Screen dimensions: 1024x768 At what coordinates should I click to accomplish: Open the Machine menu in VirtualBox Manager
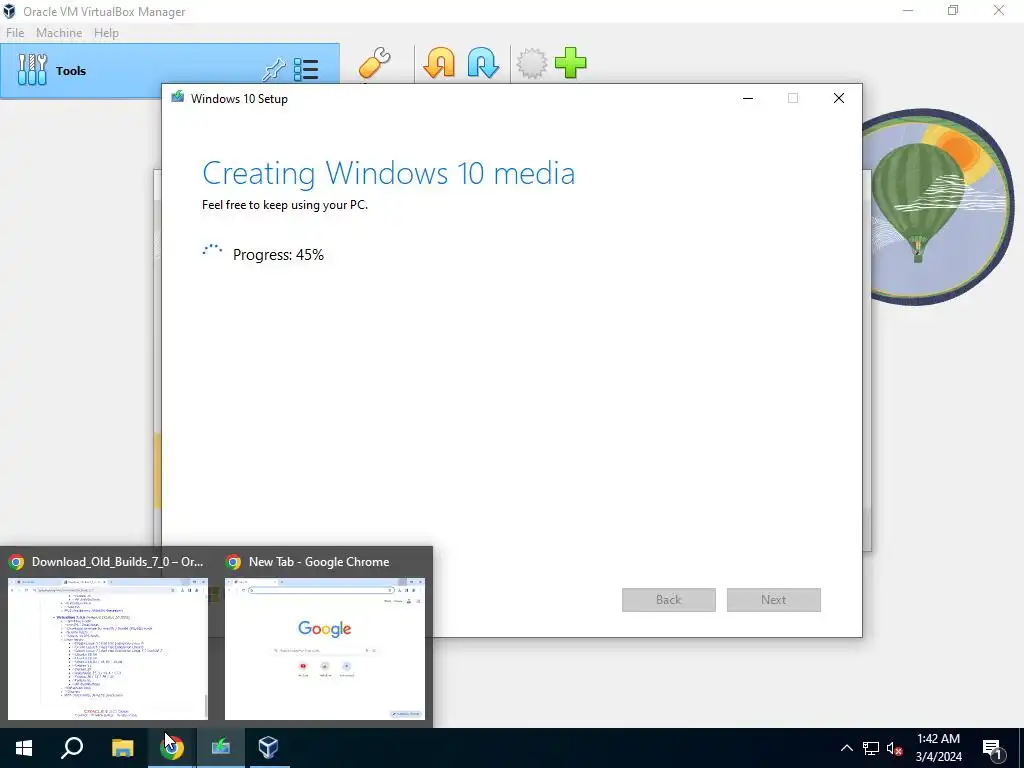pos(59,33)
